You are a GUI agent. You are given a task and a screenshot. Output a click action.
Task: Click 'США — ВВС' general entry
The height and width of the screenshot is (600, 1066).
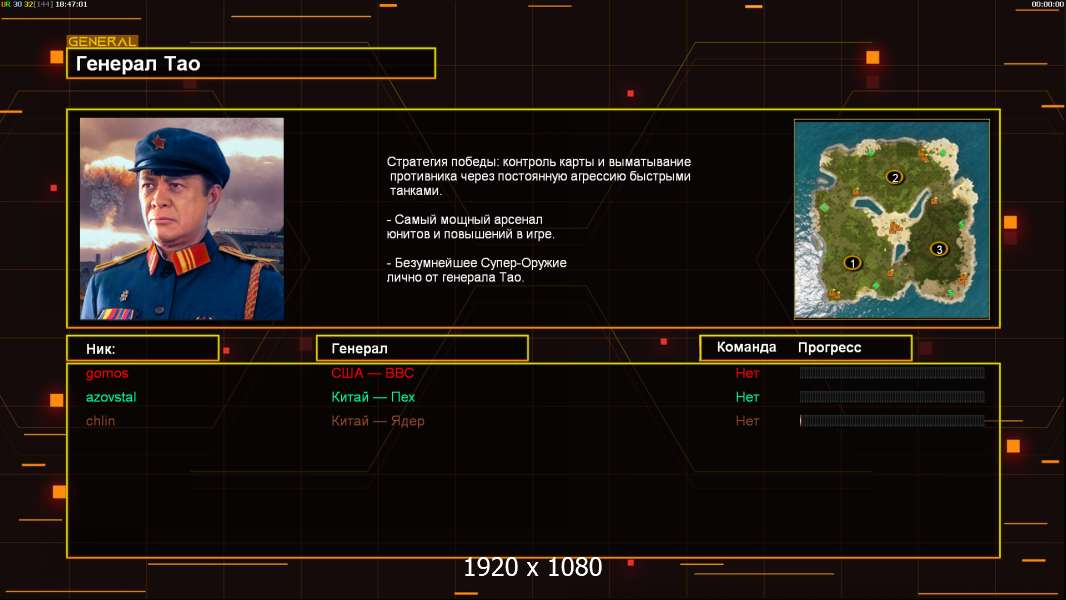click(x=373, y=373)
